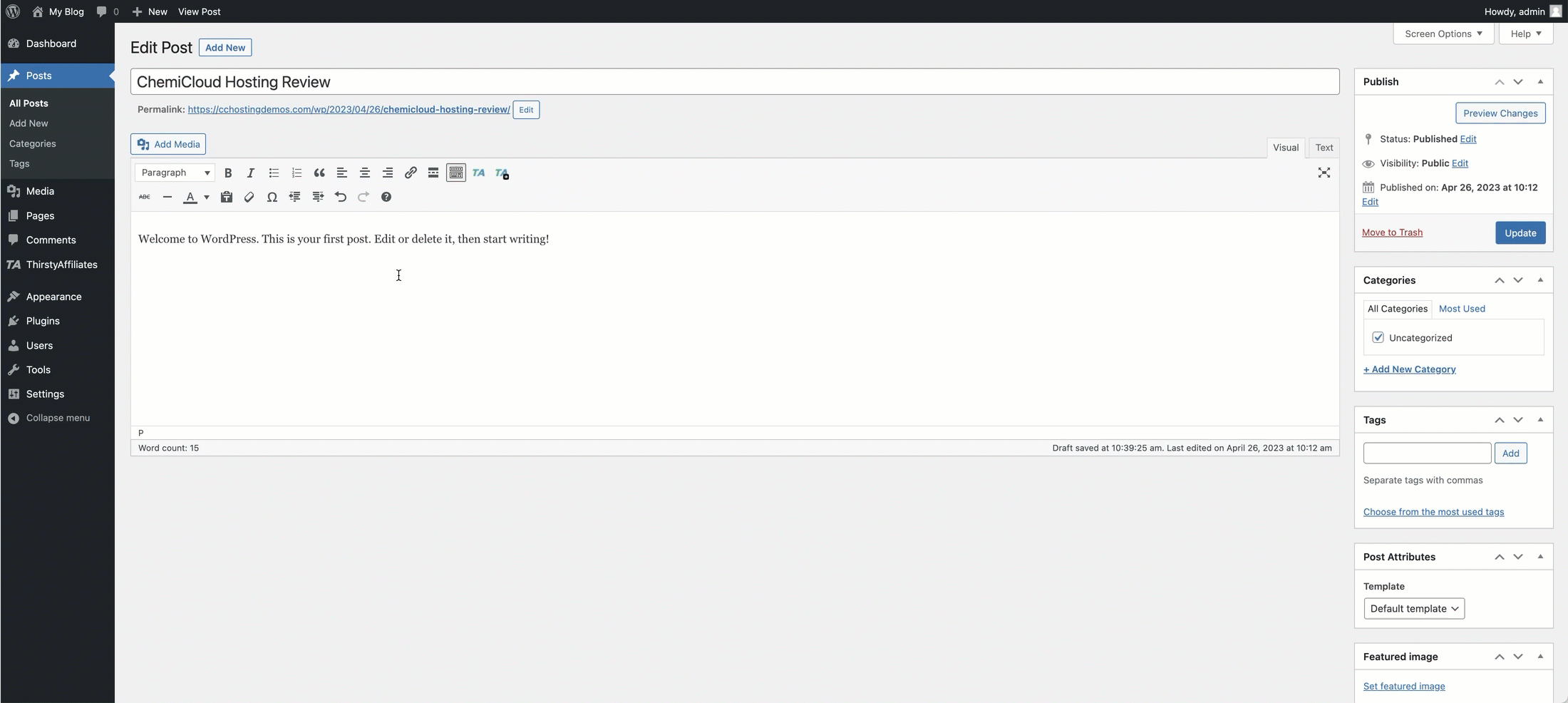This screenshot has width=1568, height=703.
Task: Insert a hyperlink
Action: (x=411, y=173)
